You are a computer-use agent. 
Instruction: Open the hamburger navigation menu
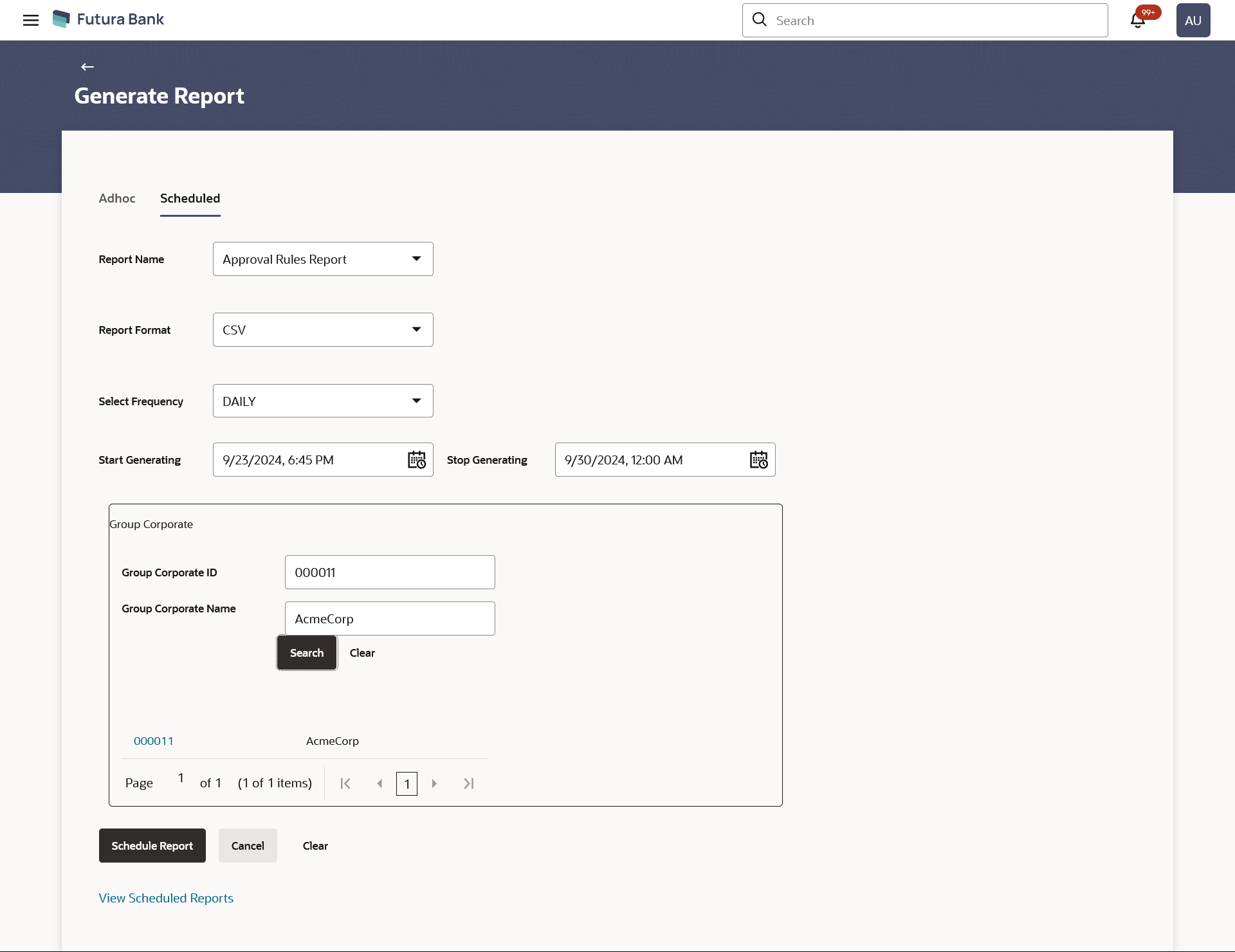[31, 20]
